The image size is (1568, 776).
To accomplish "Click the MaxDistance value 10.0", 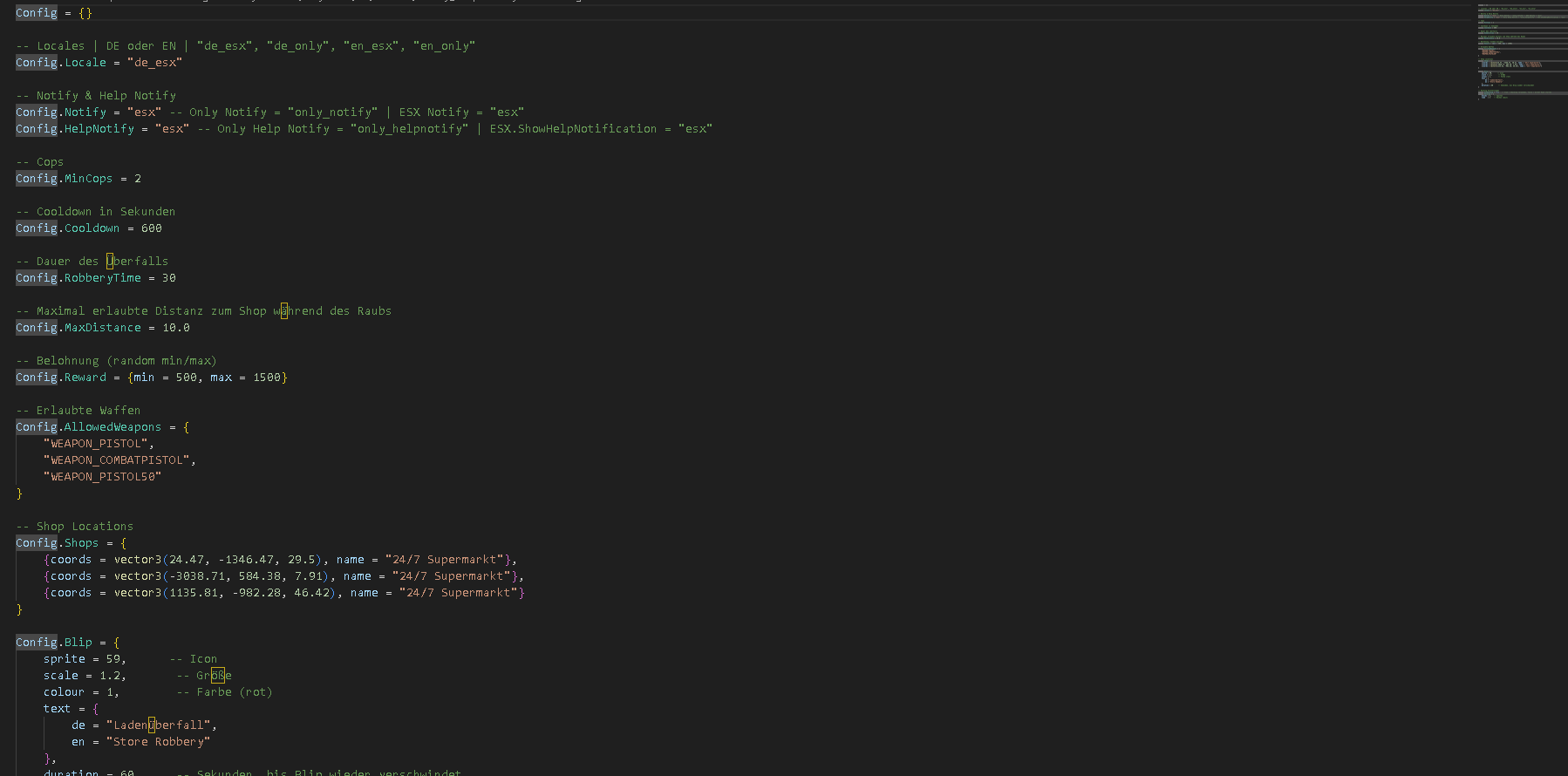I will coord(176,328).
